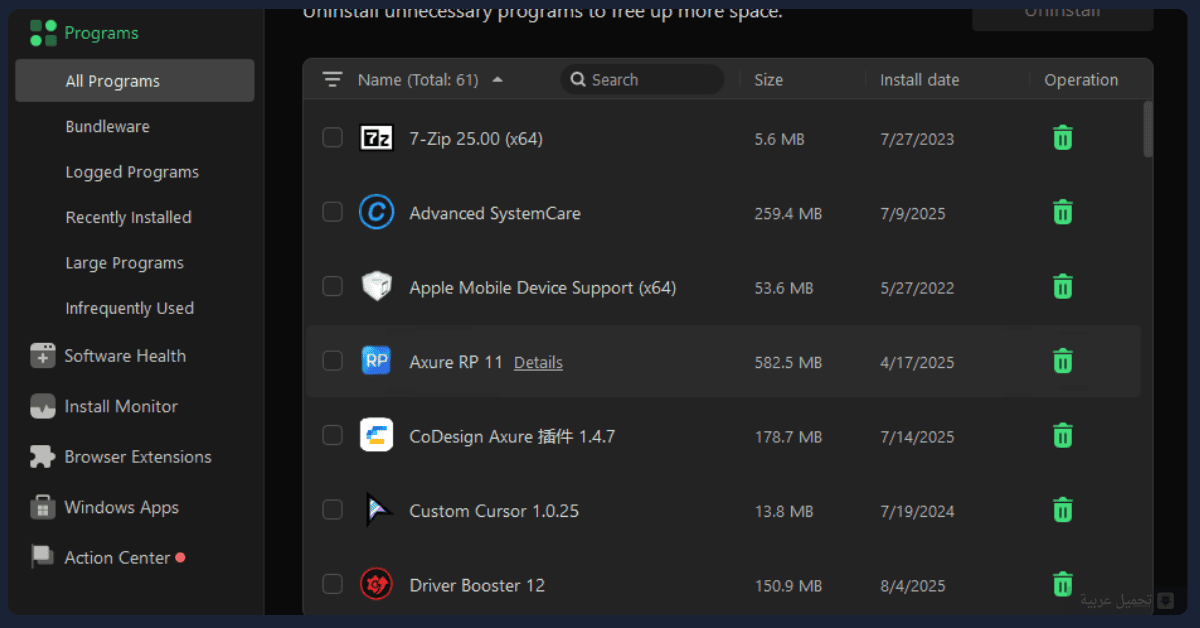This screenshot has height=628, width=1200.
Task: Click the Uninstall button at top
Action: [x=1062, y=14]
